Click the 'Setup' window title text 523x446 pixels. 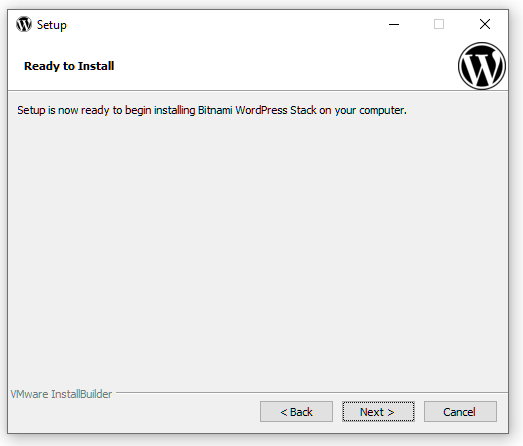52,25
